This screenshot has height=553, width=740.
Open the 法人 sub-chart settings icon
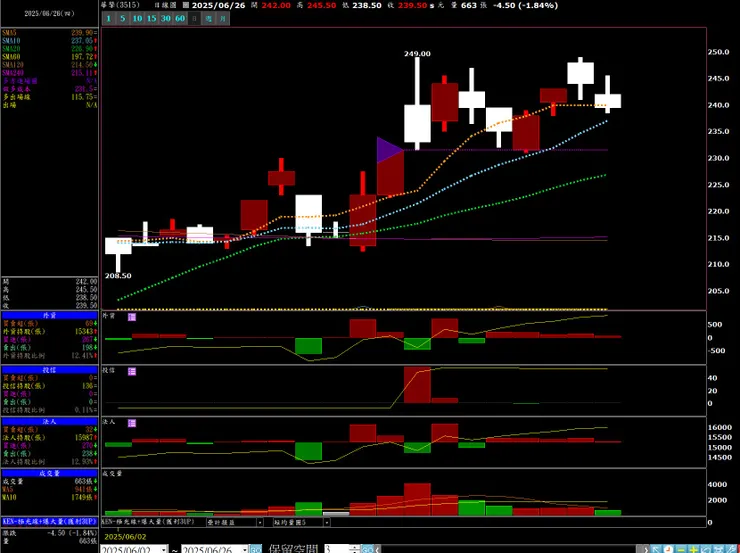(132, 423)
